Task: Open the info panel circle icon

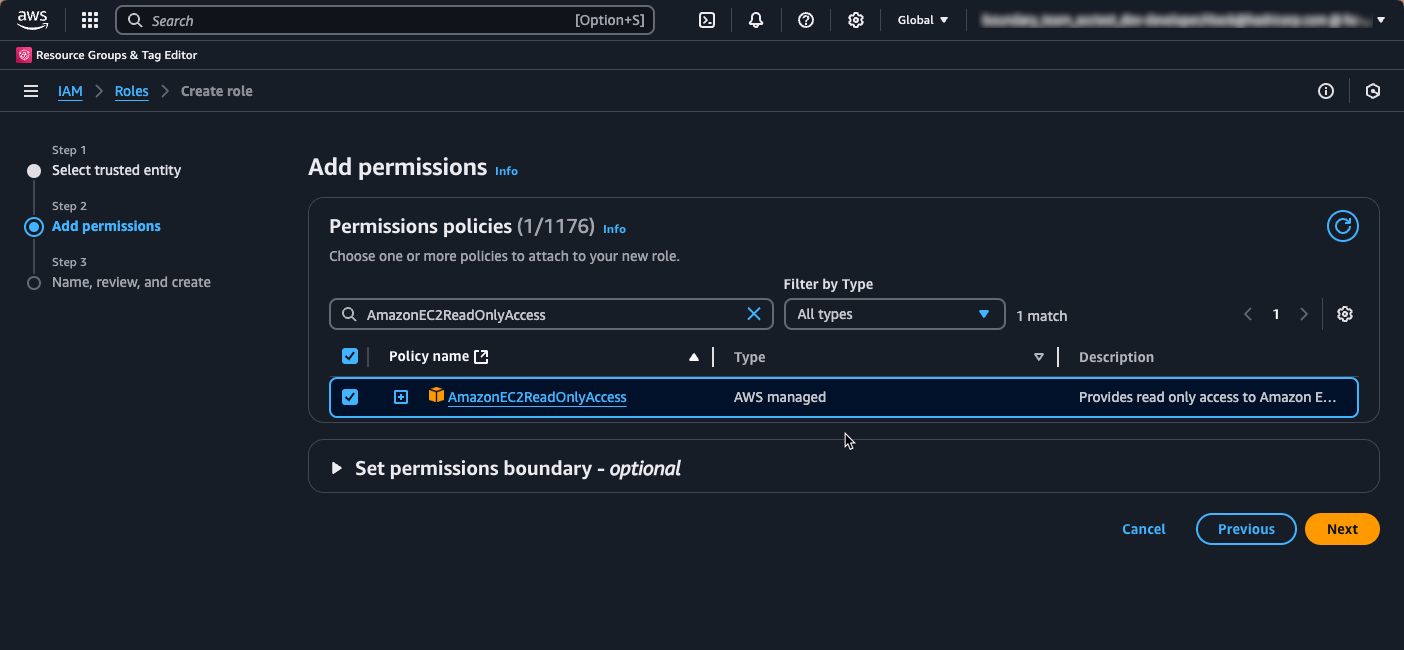Action: tap(1326, 91)
